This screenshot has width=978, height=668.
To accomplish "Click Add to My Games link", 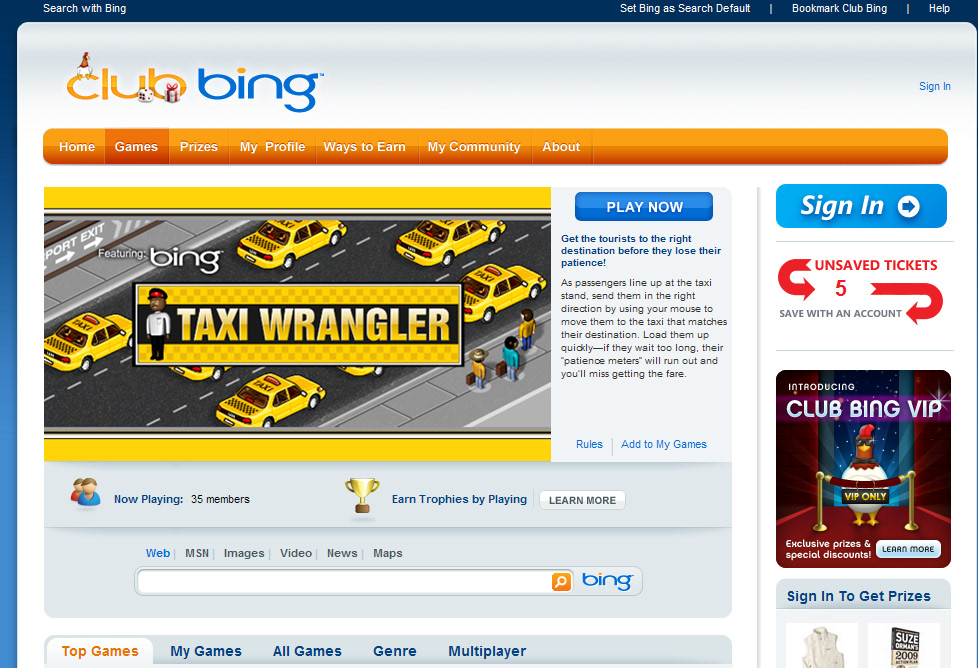I will [664, 444].
